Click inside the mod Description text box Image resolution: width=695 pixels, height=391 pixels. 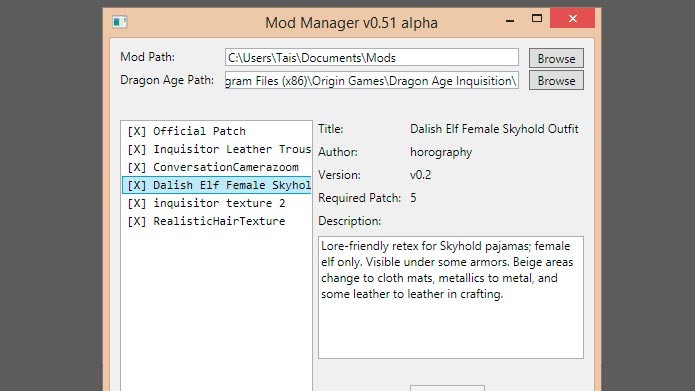(451, 297)
